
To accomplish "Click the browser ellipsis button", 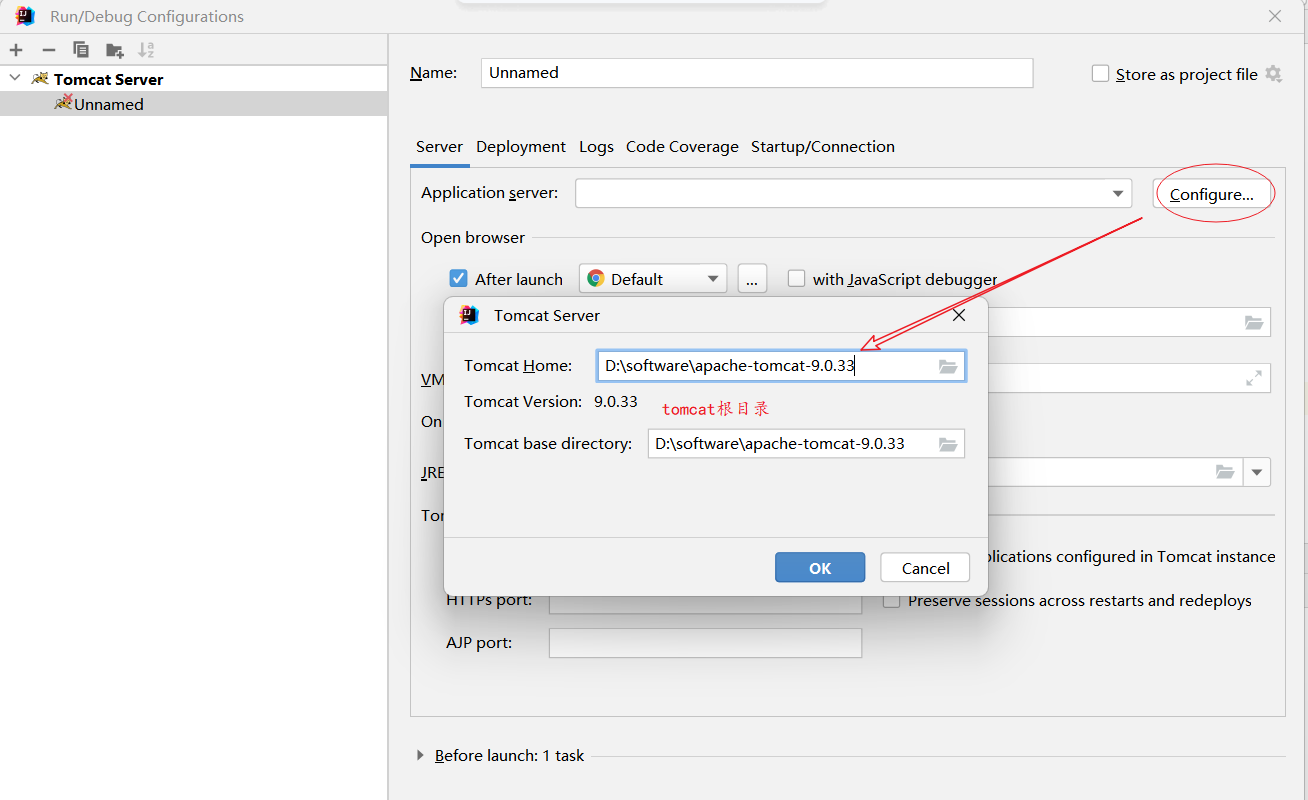I will (x=752, y=279).
